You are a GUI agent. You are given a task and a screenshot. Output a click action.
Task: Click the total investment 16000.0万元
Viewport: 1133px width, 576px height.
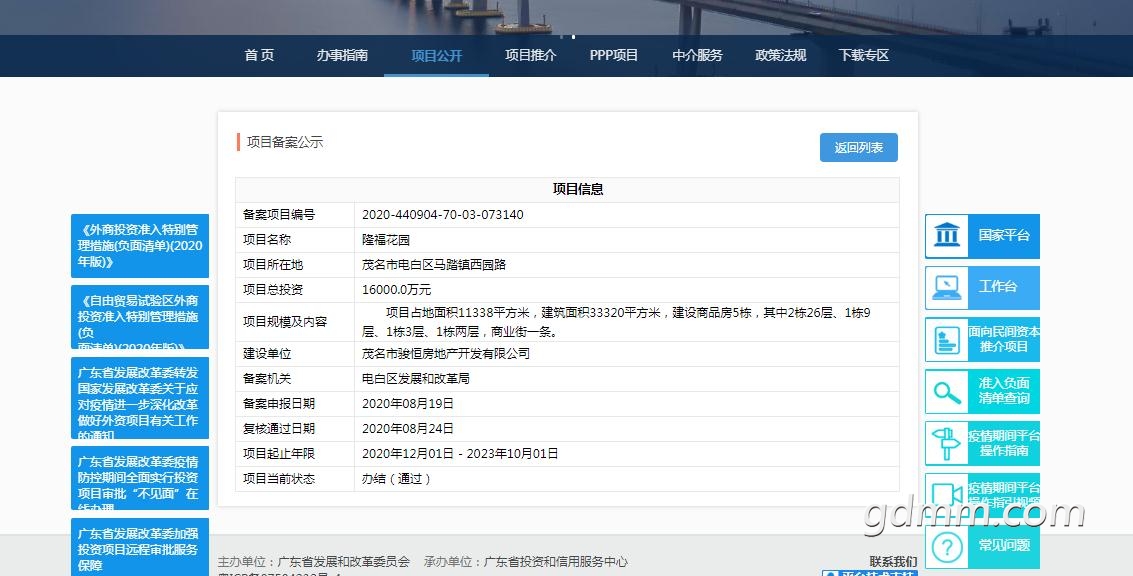click(x=397, y=290)
